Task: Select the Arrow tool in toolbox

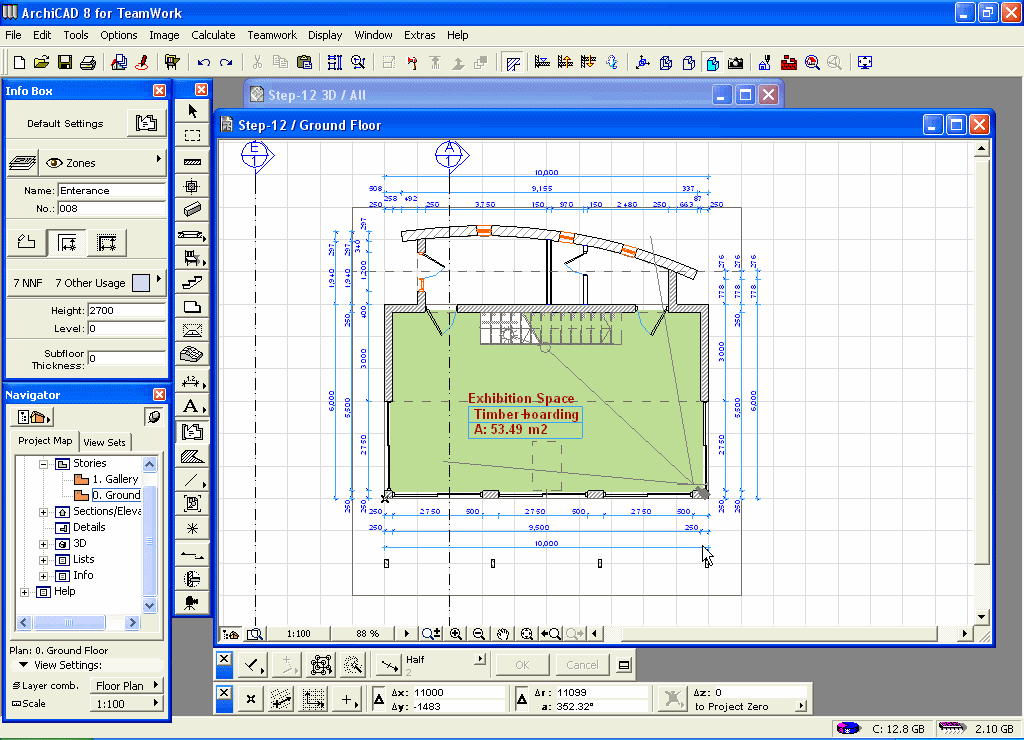Action: 192,110
